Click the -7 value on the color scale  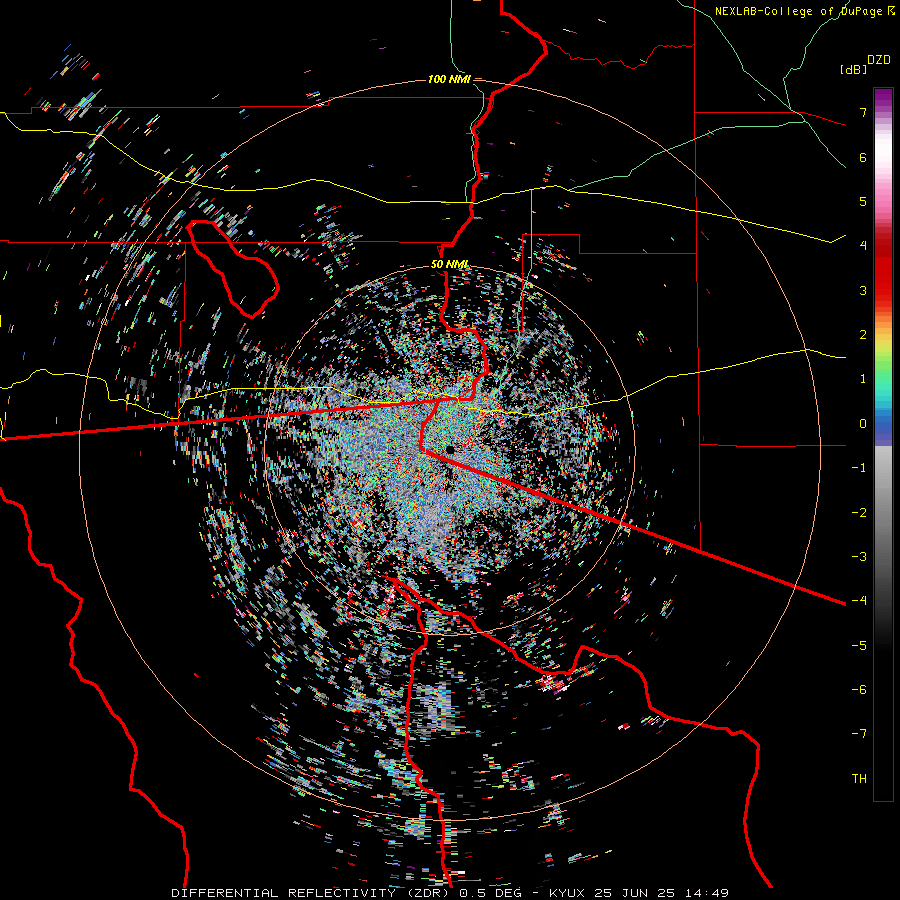[859, 734]
